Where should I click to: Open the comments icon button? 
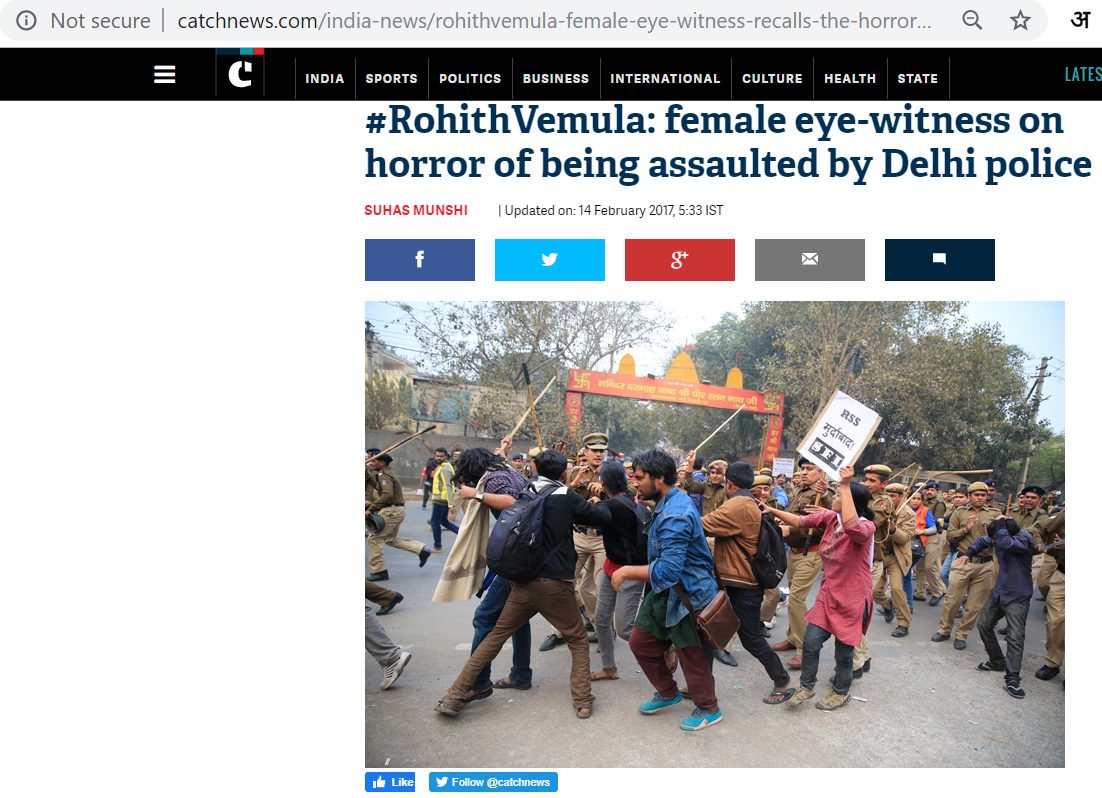(940, 259)
